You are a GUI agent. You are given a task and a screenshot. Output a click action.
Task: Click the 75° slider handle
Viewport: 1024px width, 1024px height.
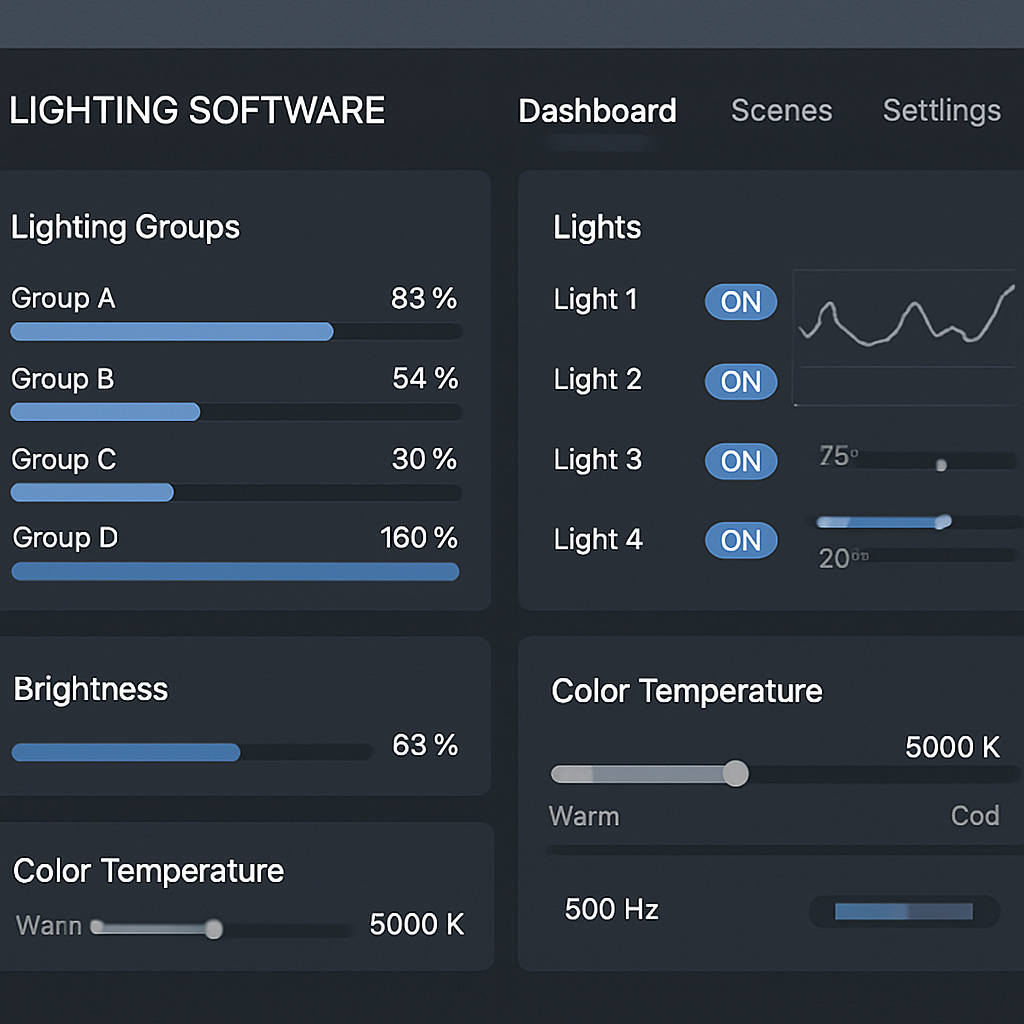(941, 464)
